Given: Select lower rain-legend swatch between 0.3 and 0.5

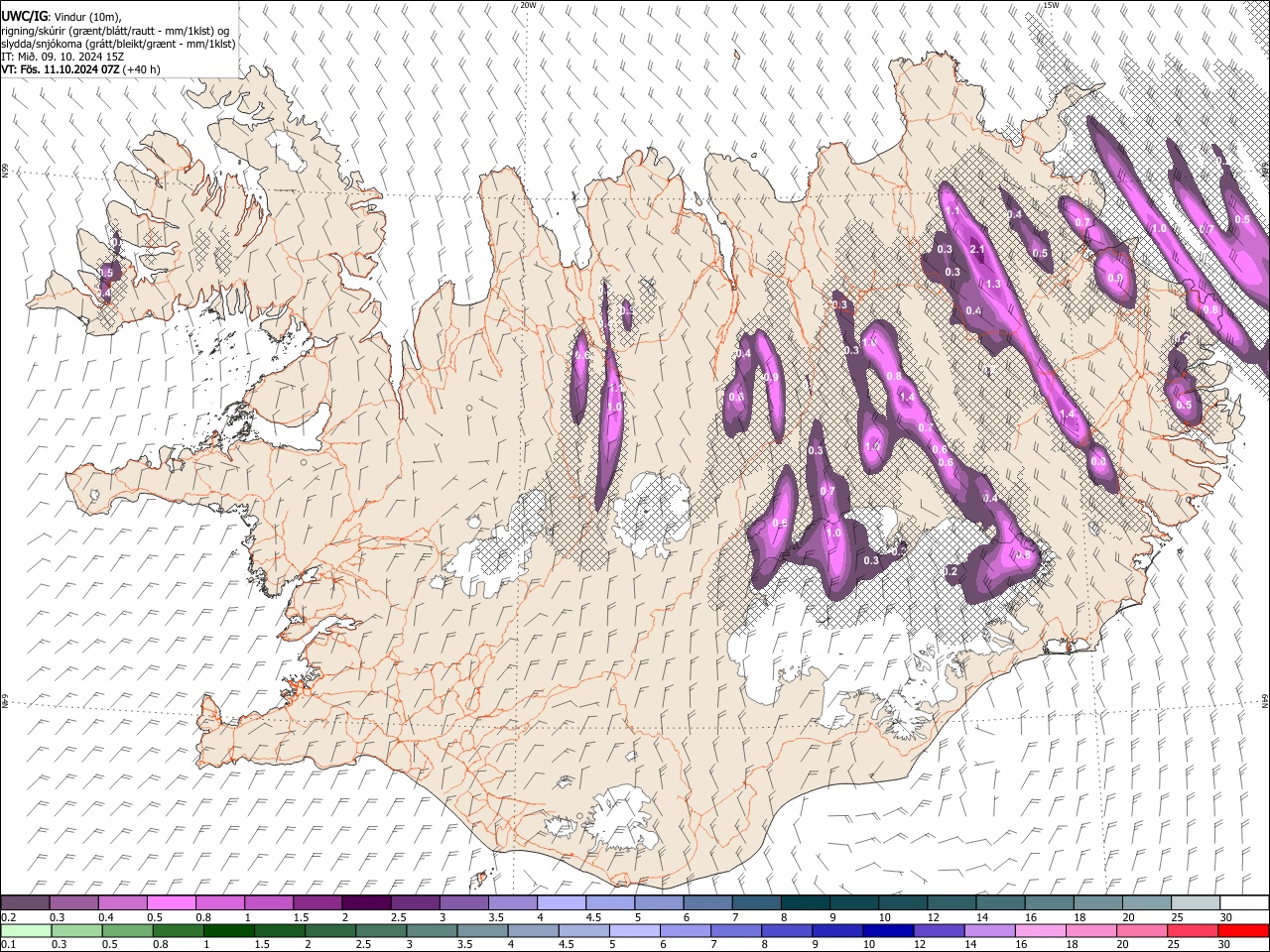Looking at the screenshot, I should click(x=74, y=930).
